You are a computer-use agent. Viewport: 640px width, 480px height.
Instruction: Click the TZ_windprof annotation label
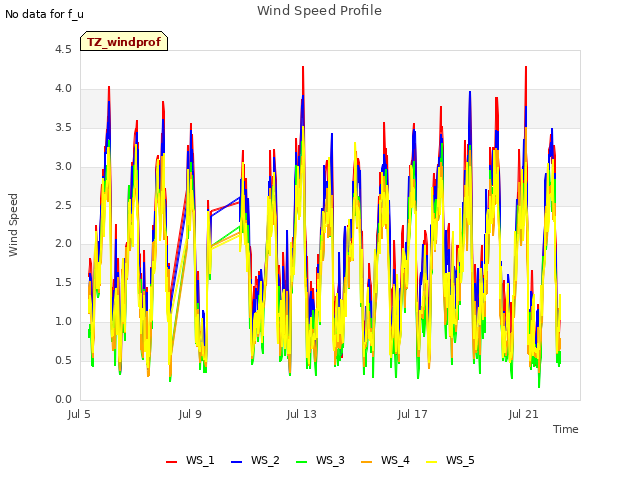pyautogui.click(x=124, y=42)
